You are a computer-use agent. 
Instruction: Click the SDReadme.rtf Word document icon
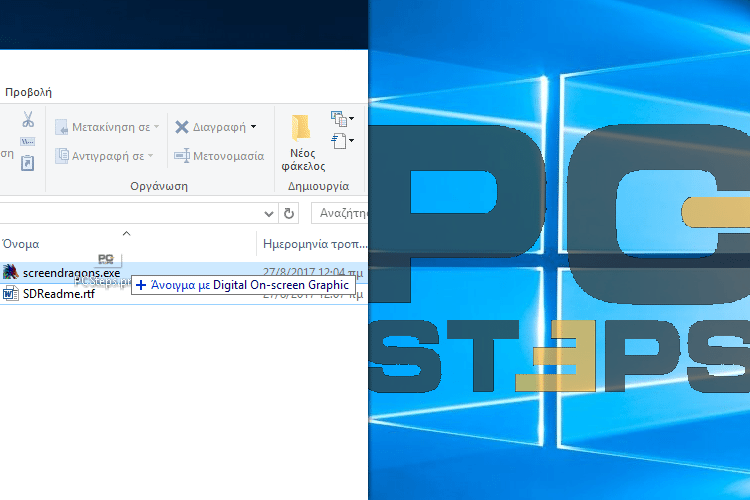tap(11, 293)
